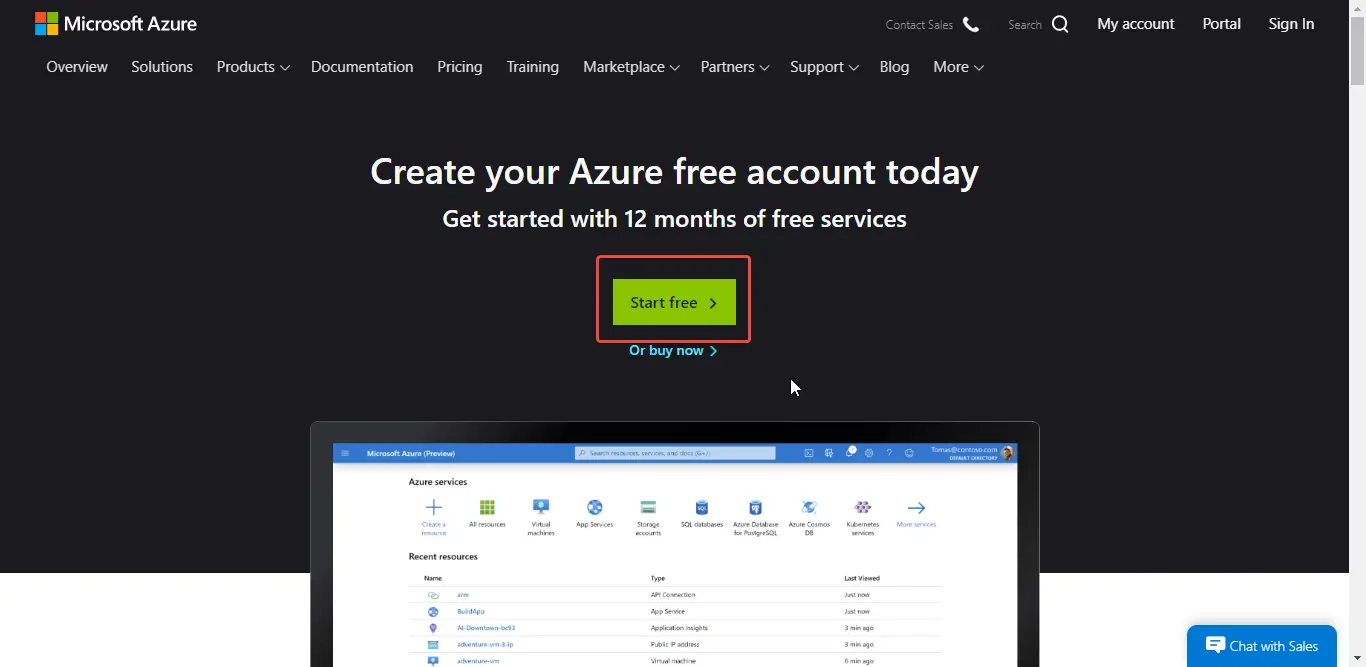Click the More services arrow icon in preview
The image size is (1366, 667).
(x=916, y=508)
